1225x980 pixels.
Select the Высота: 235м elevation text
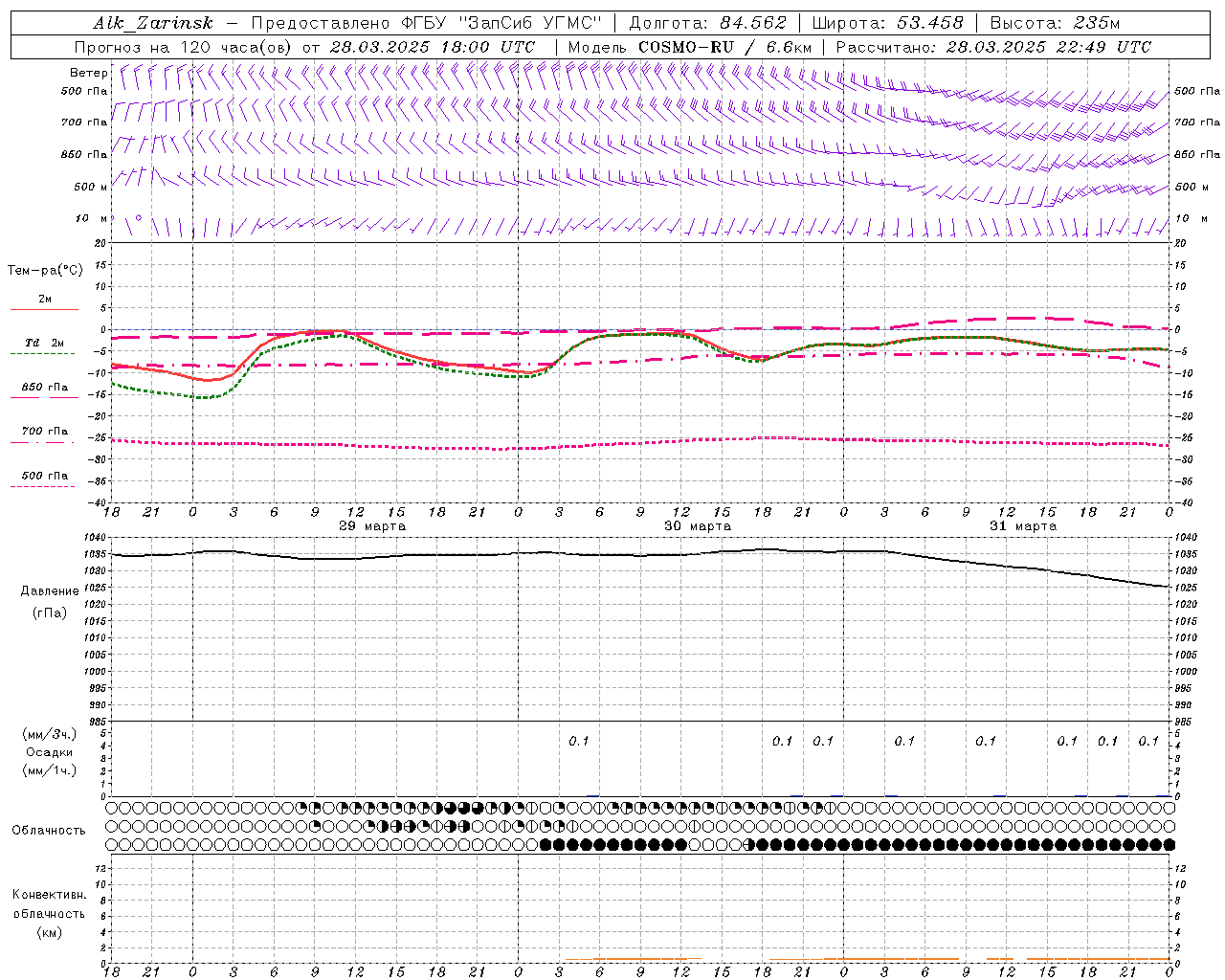click(x=1055, y=23)
